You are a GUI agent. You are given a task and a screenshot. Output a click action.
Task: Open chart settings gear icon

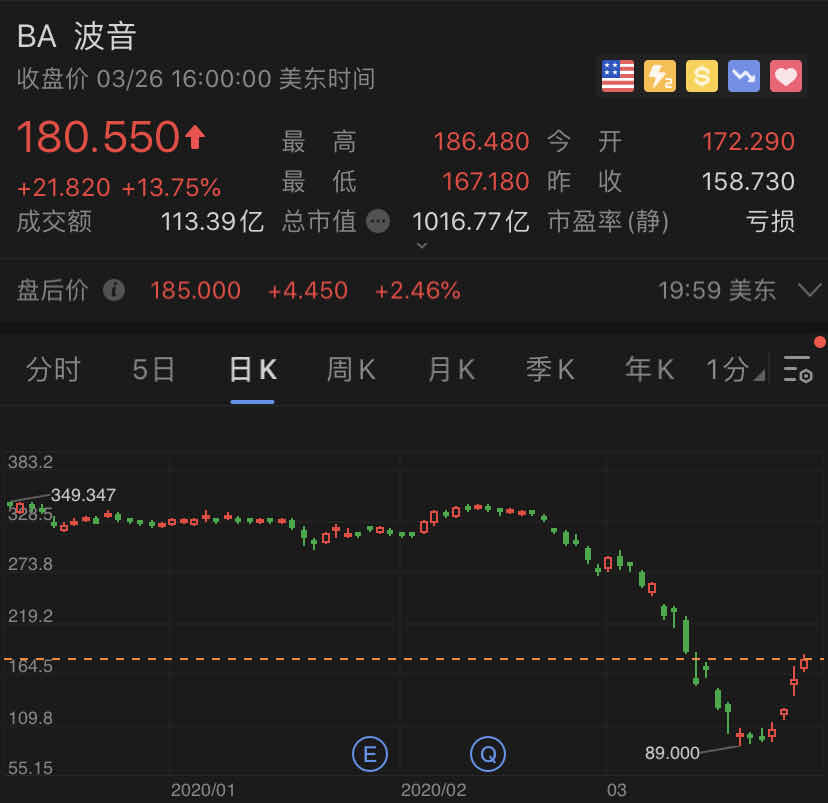pos(799,370)
